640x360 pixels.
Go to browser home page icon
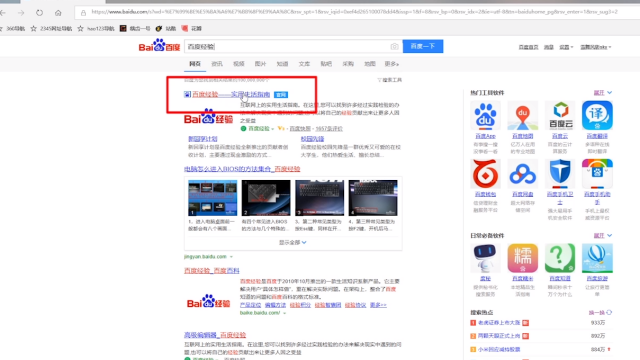pyautogui.click(x=58, y=13)
